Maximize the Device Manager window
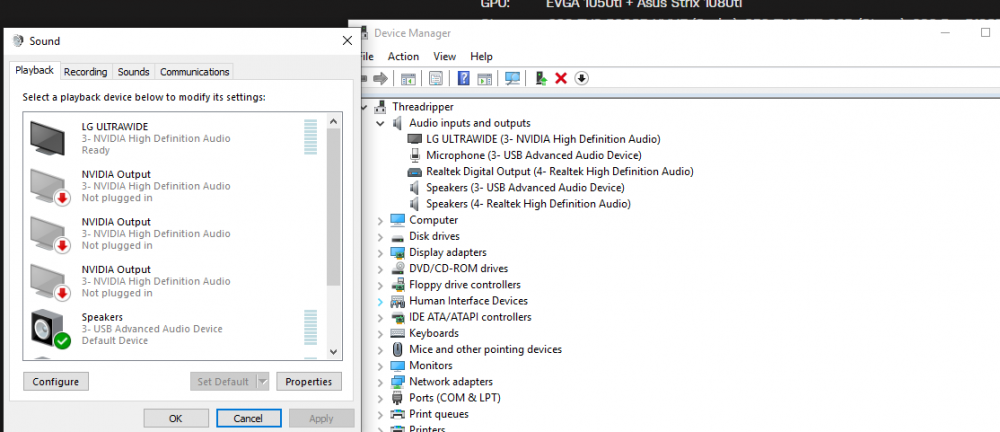 (985, 33)
